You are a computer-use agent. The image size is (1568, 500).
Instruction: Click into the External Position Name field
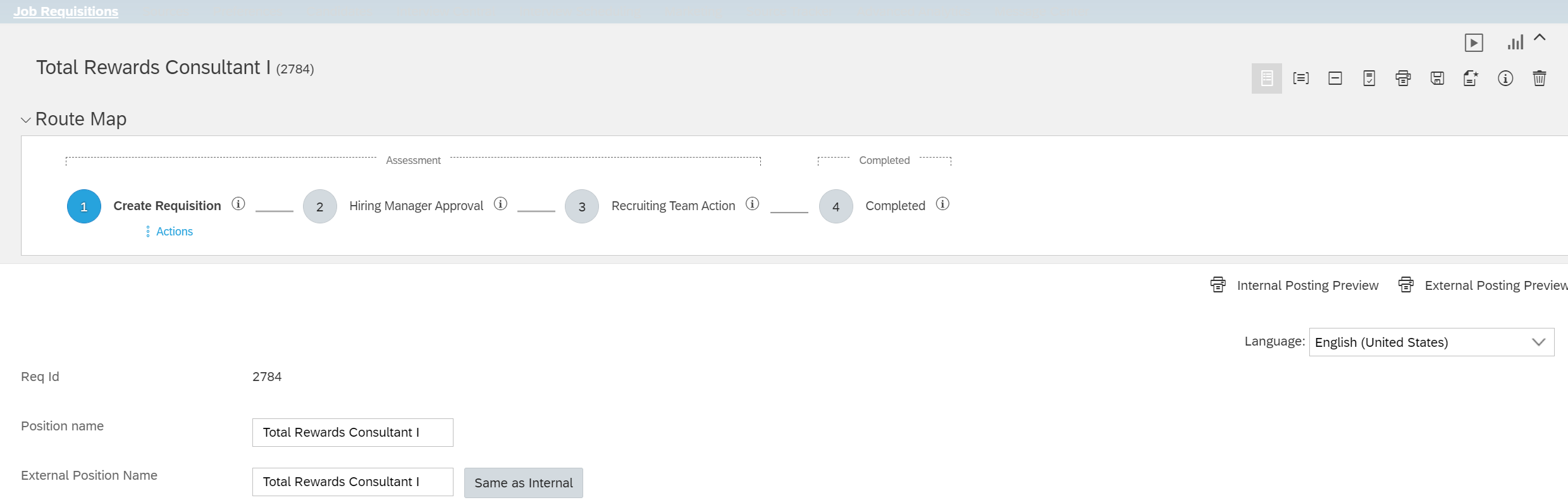(x=353, y=482)
